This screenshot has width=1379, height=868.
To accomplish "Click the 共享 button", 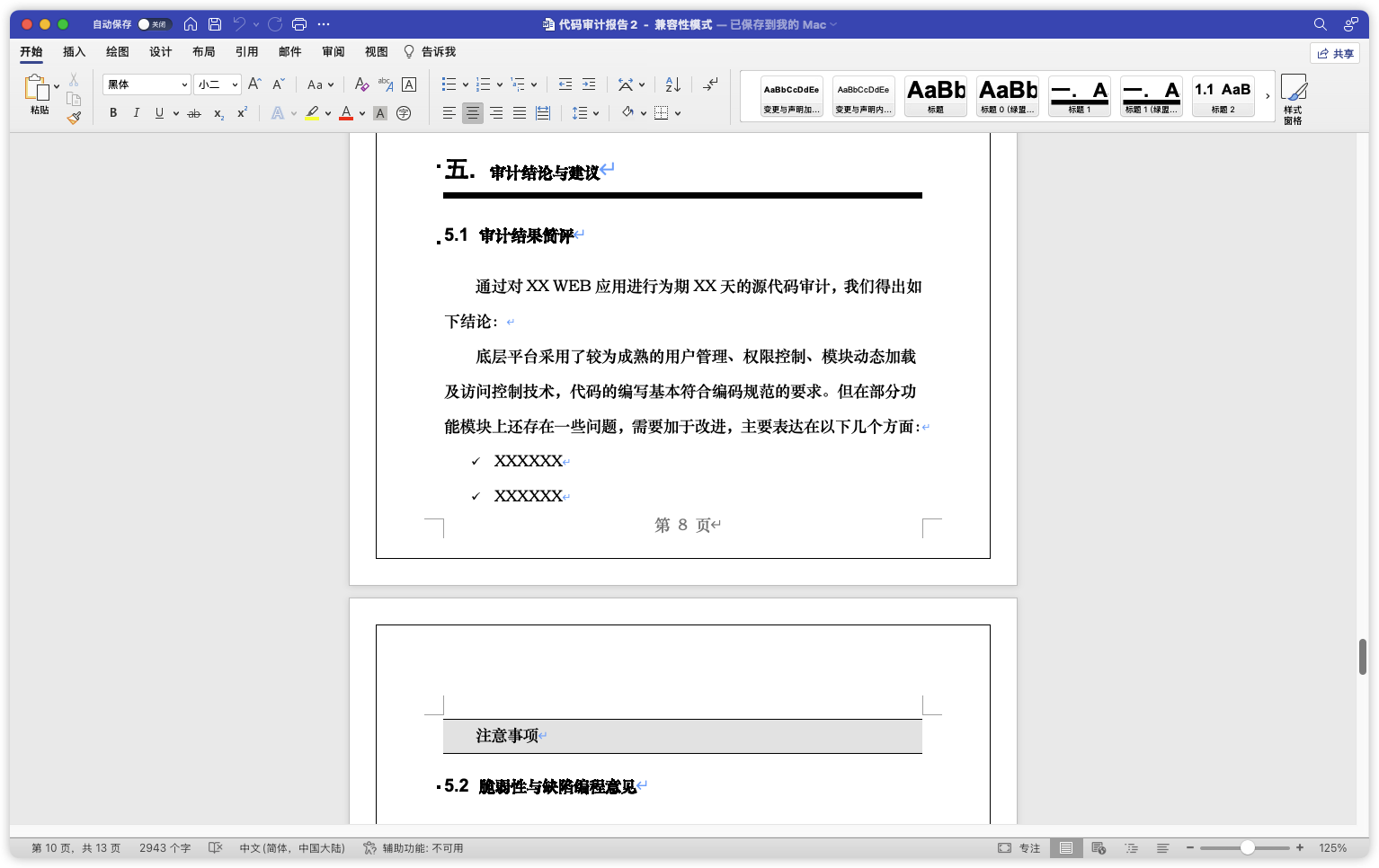I will pos(1335,53).
